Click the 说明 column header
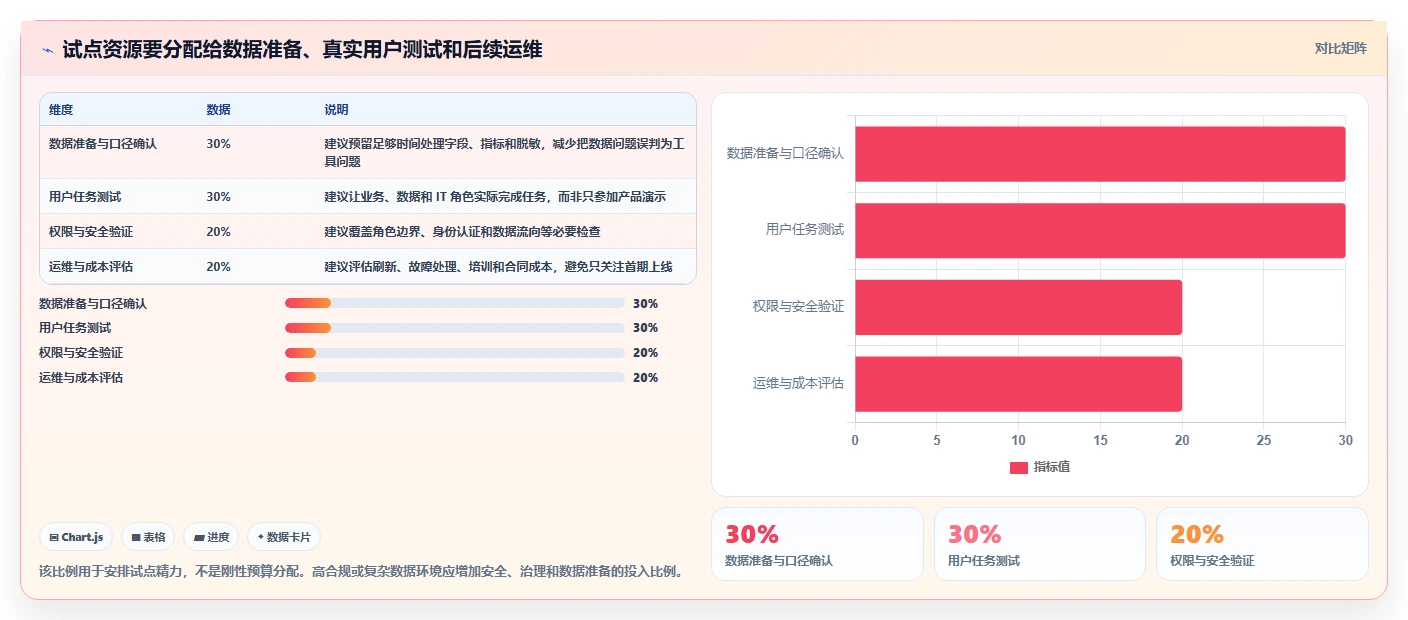 pyautogui.click(x=336, y=109)
